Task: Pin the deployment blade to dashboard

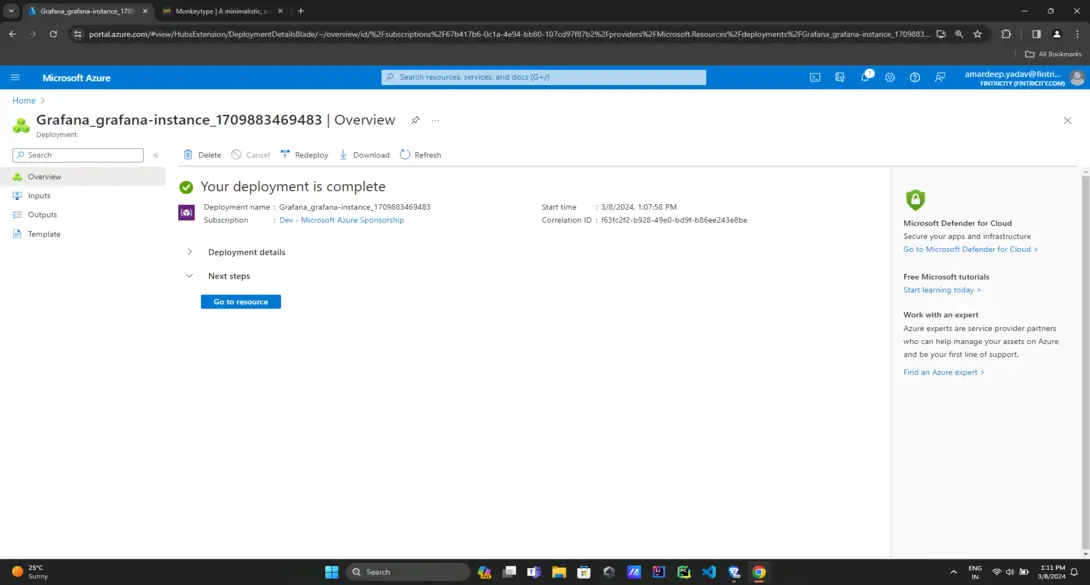Action: pos(415,120)
